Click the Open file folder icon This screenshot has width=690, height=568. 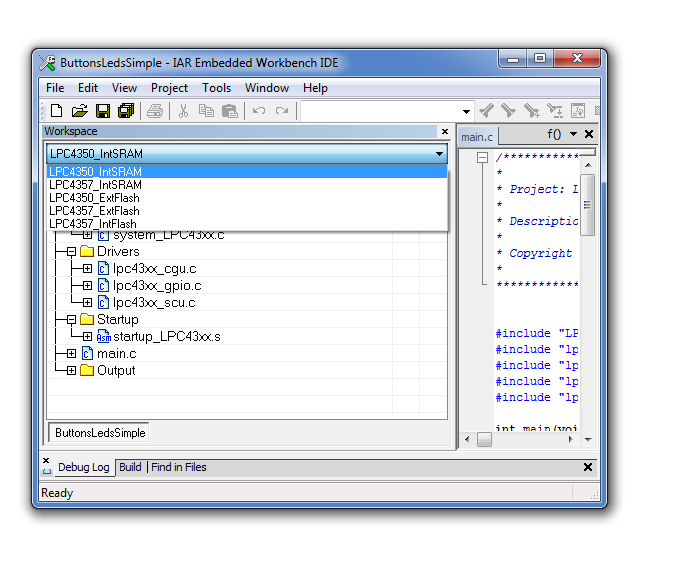pyautogui.click(x=80, y=111)
